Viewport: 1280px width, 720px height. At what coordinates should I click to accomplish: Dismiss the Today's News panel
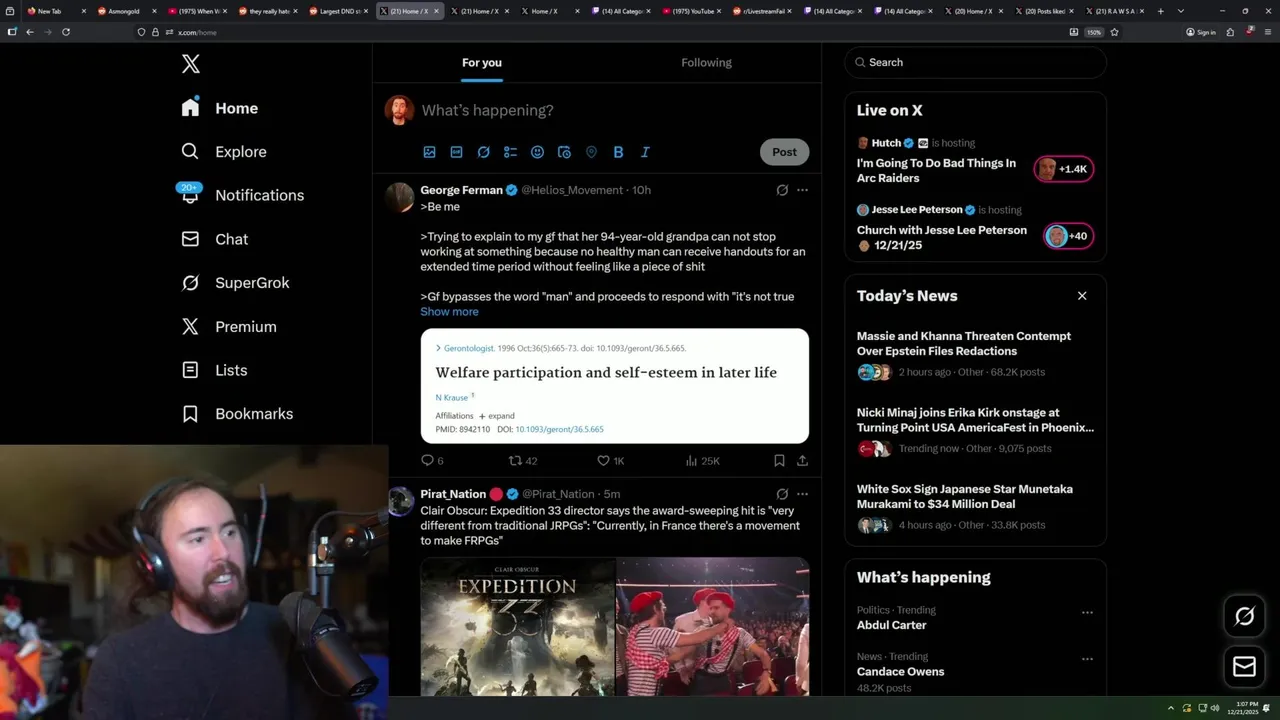point(1082,296)
